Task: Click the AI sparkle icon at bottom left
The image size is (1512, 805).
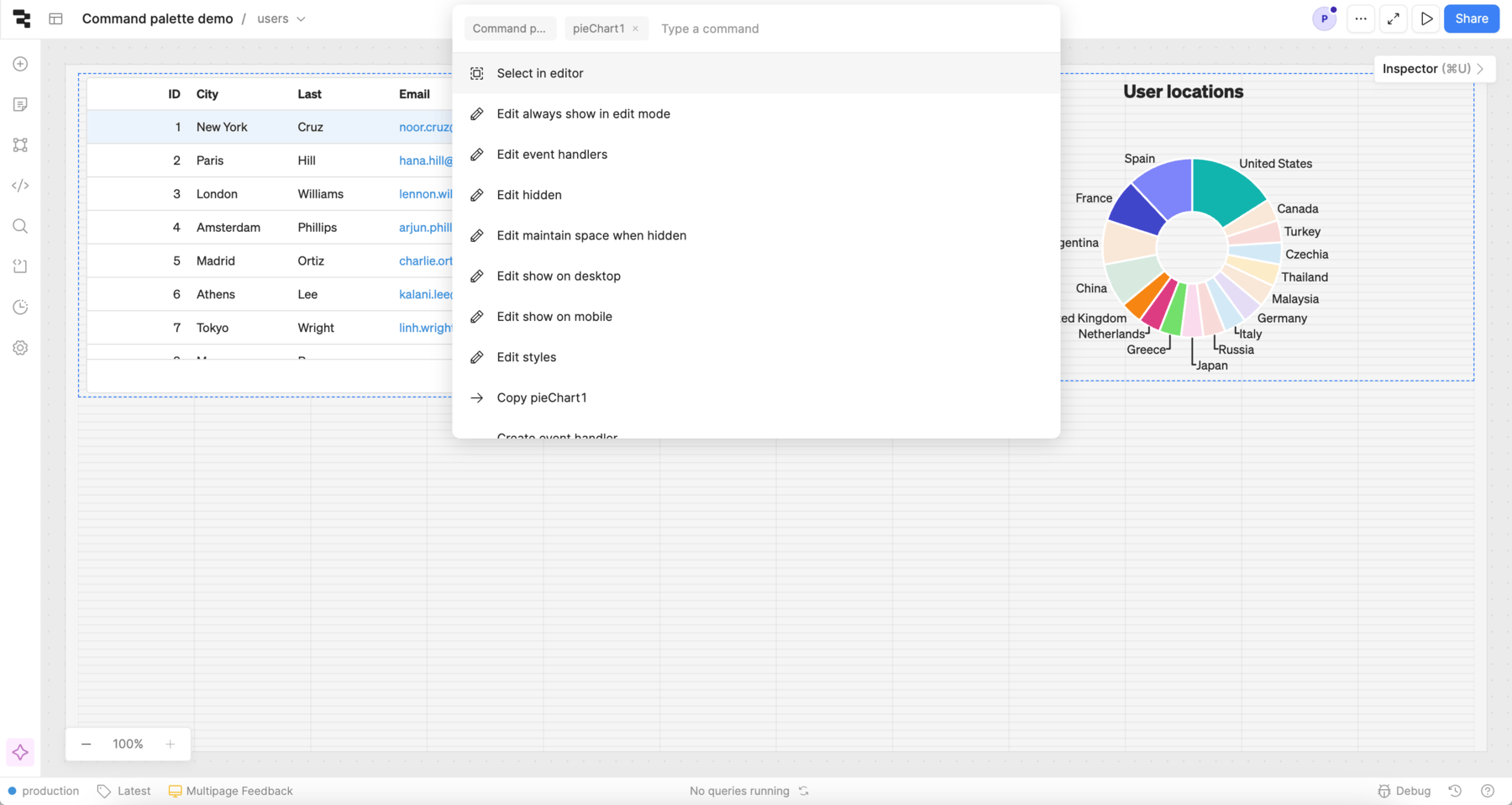Action: pyautogui.click(x=21, y=752)
